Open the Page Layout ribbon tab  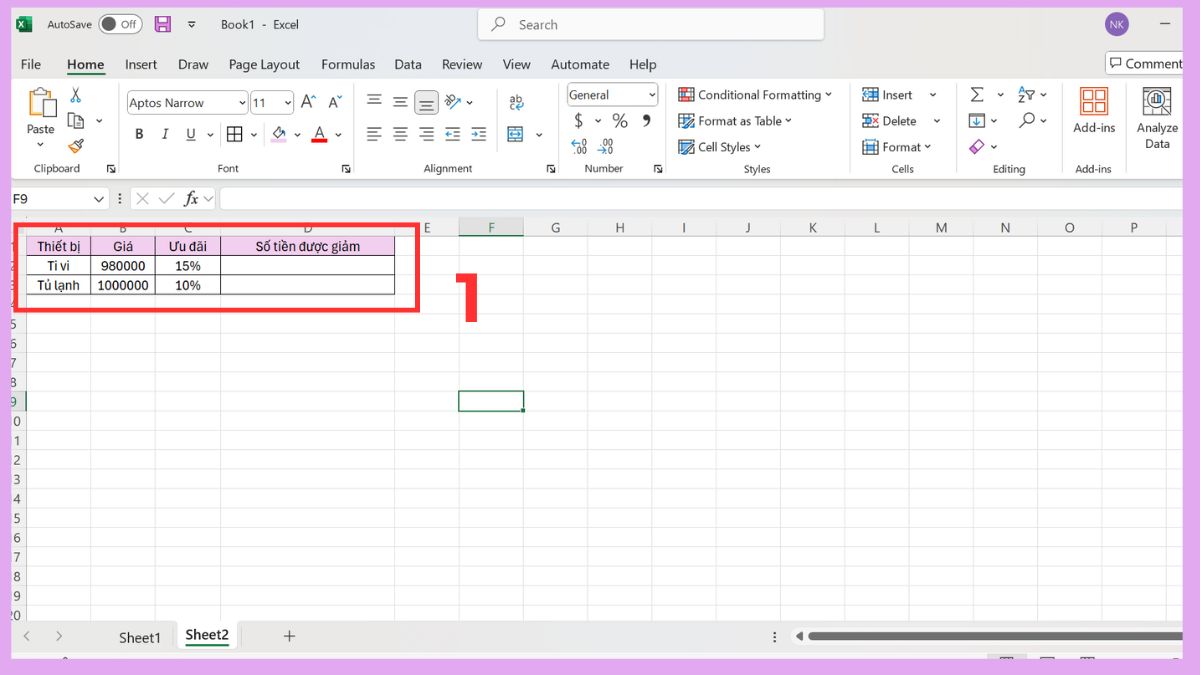264,64
